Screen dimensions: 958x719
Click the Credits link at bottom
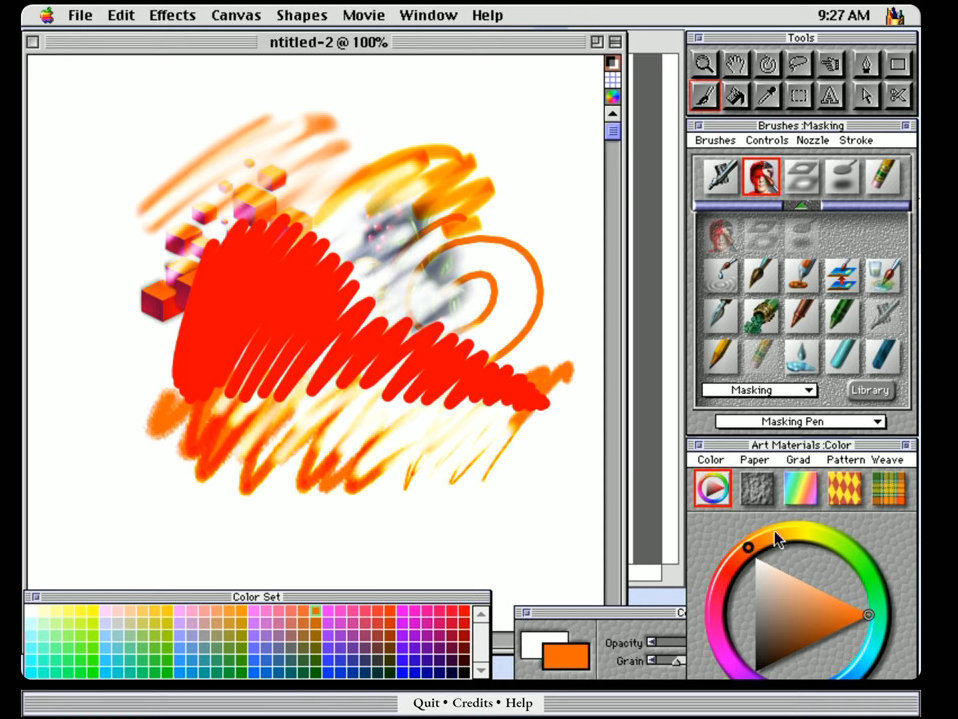472,703
